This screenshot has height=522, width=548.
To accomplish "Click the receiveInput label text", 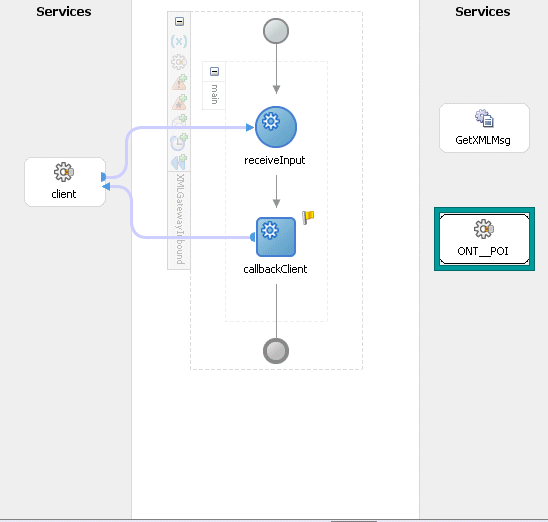I will pyautogui.click(x=274, y=160).
